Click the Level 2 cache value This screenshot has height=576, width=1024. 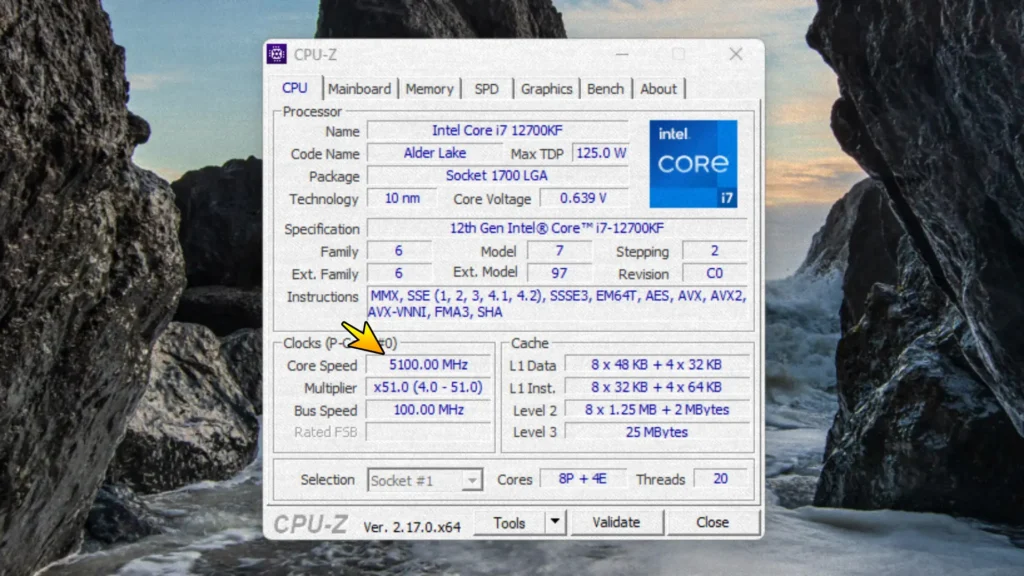pyautogui.click(x=656, y=409)
